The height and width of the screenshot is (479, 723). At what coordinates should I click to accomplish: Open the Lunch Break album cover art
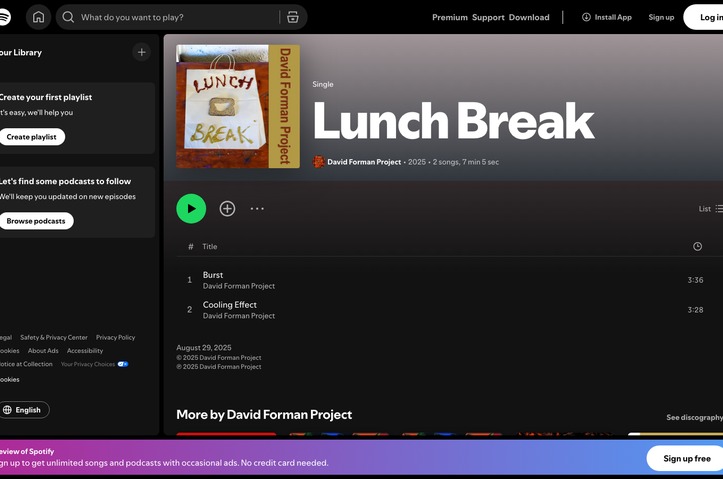[238, 106]
